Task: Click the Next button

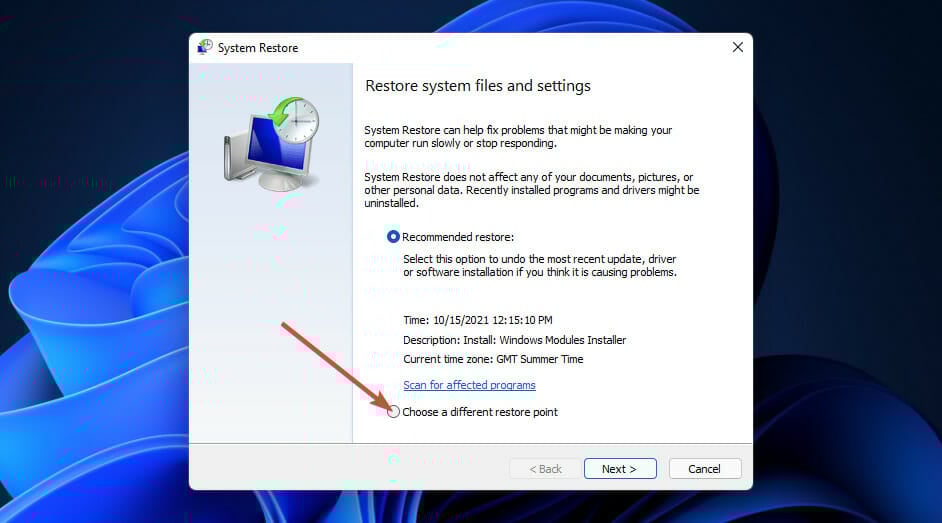Action: (x=620, y=469)
